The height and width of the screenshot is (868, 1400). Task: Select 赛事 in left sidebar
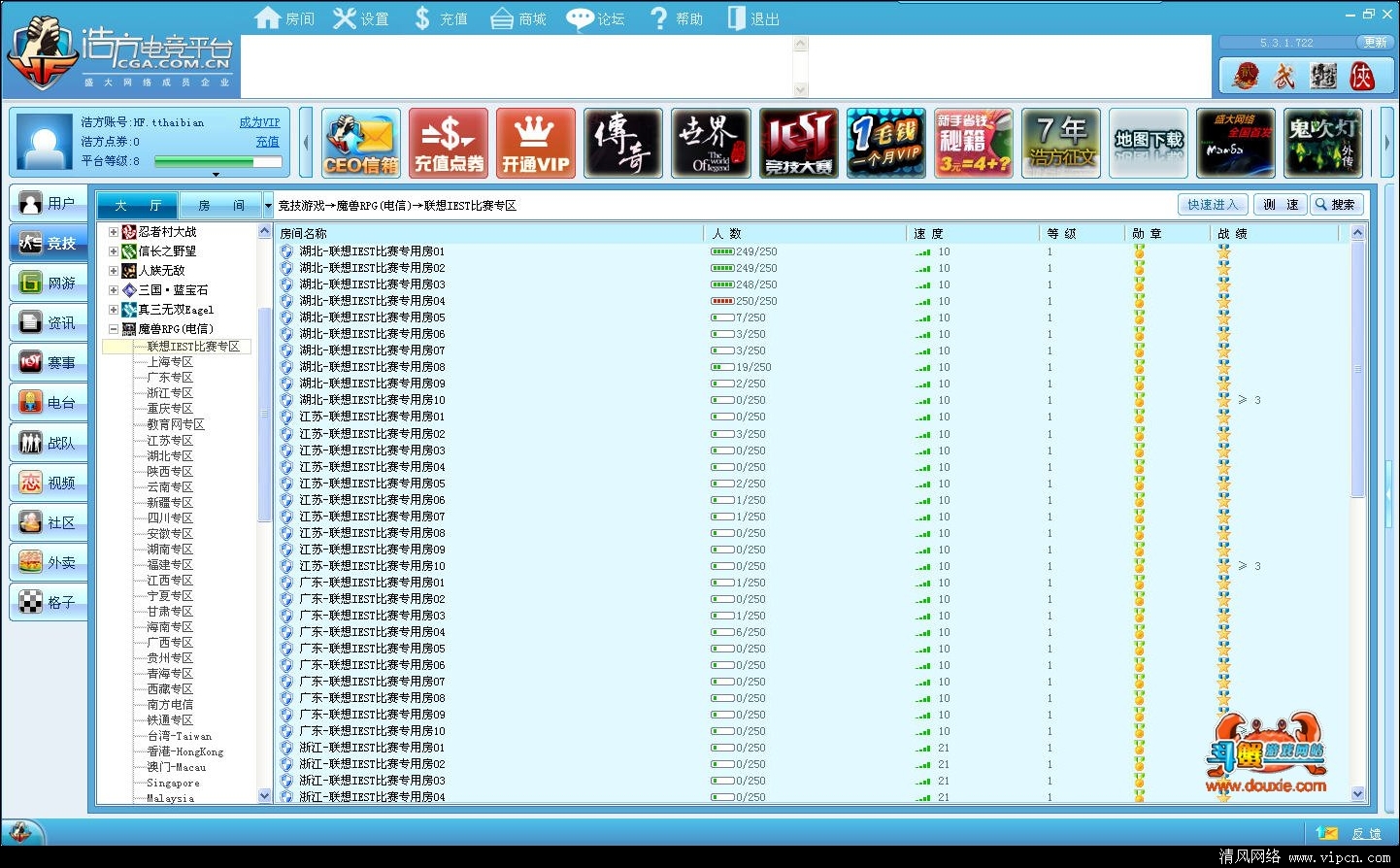49,362
